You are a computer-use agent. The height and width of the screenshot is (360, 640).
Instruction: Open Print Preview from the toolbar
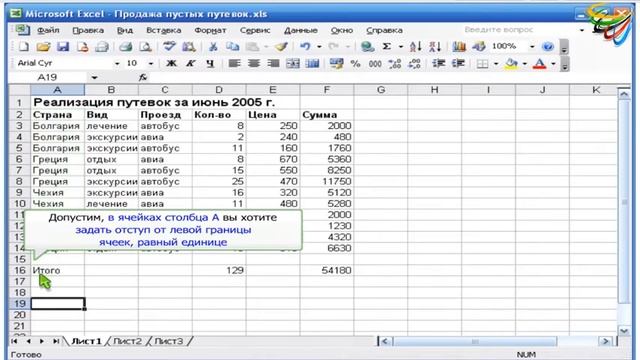pyautogui.click(x=145, y=47)
